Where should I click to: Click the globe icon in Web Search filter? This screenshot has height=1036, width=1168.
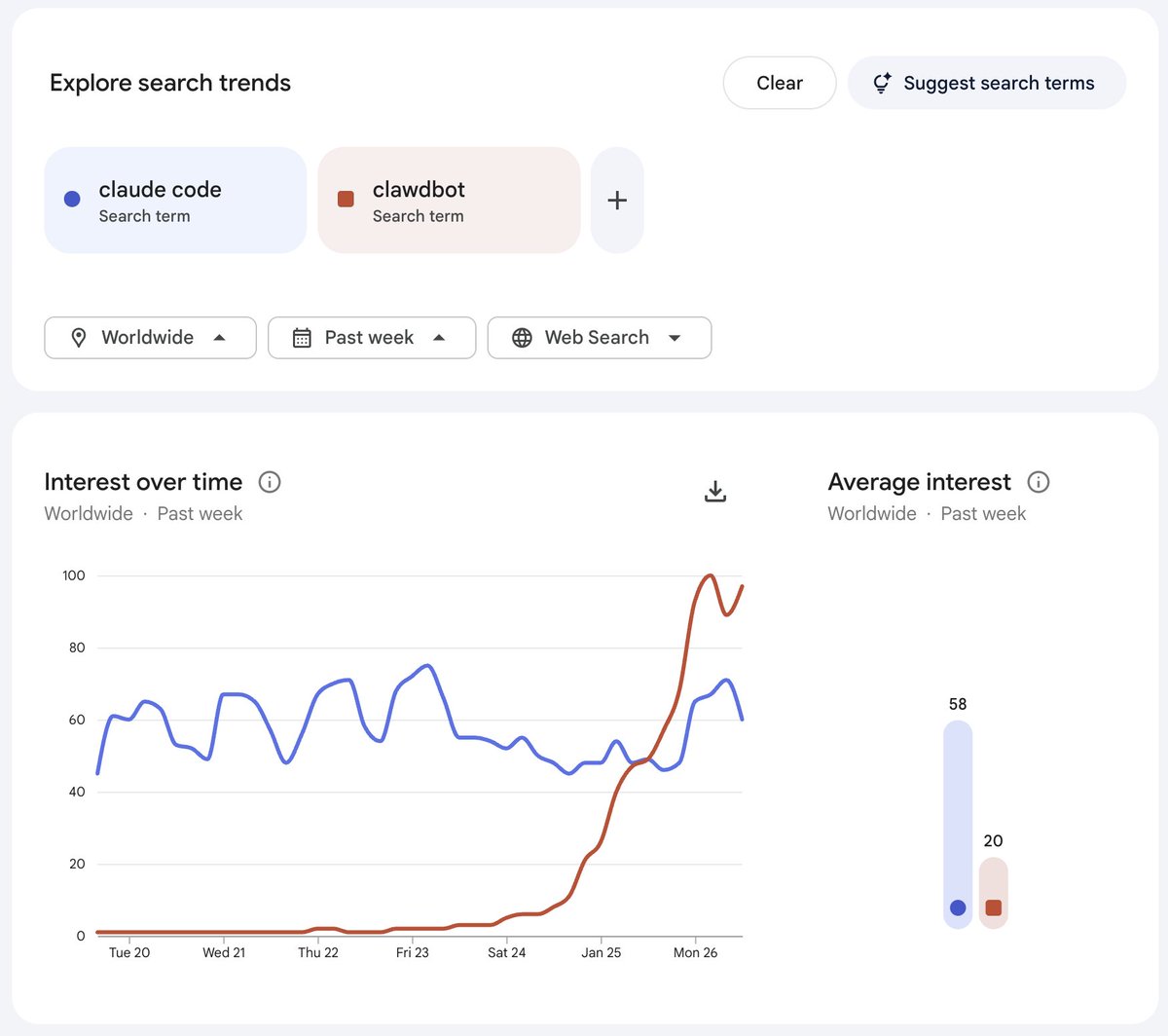coord(523,337)
